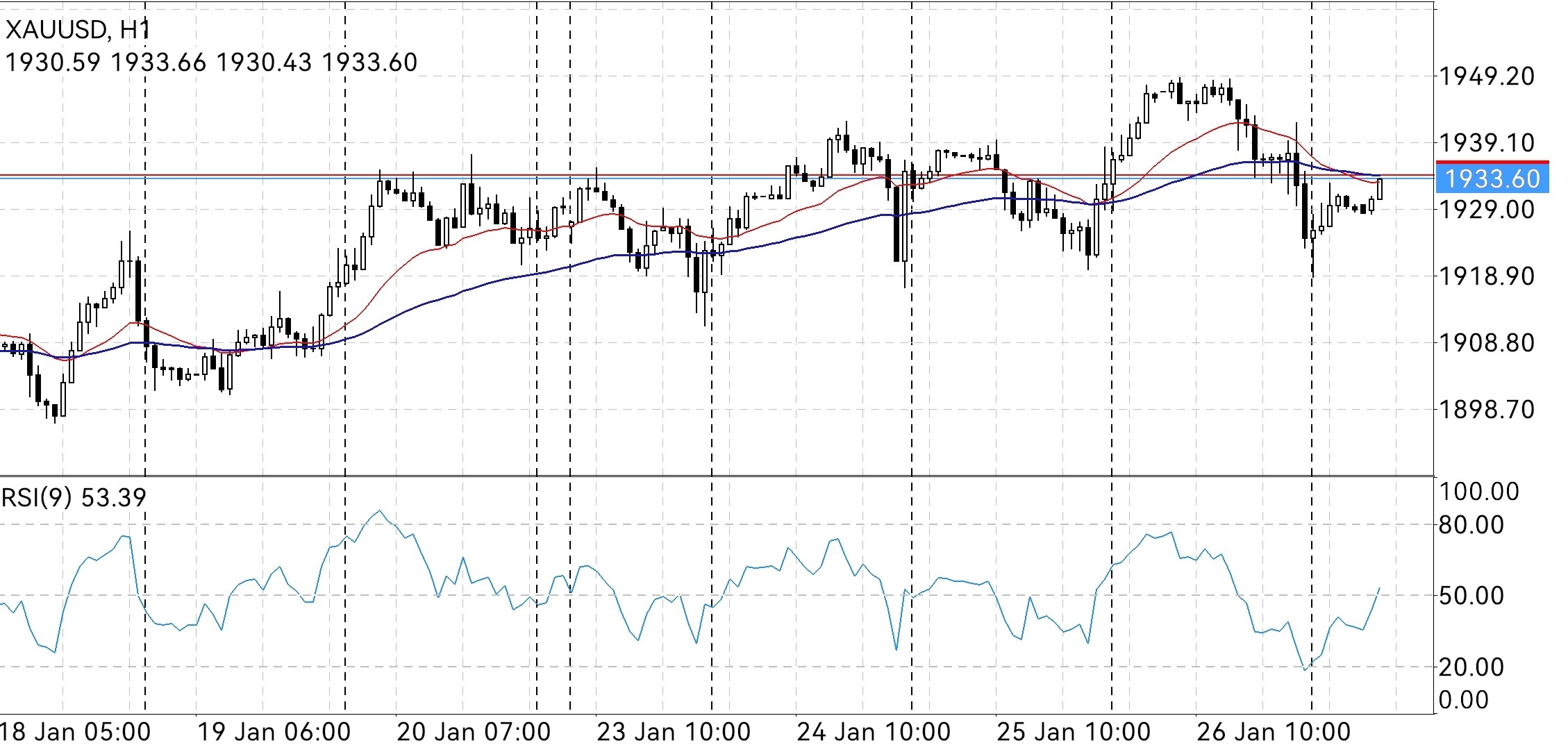Viewport: 1568px width, 750px height.
Task: Click the OHLC values line 1930.59 1933.66
Action: point(211,62)
